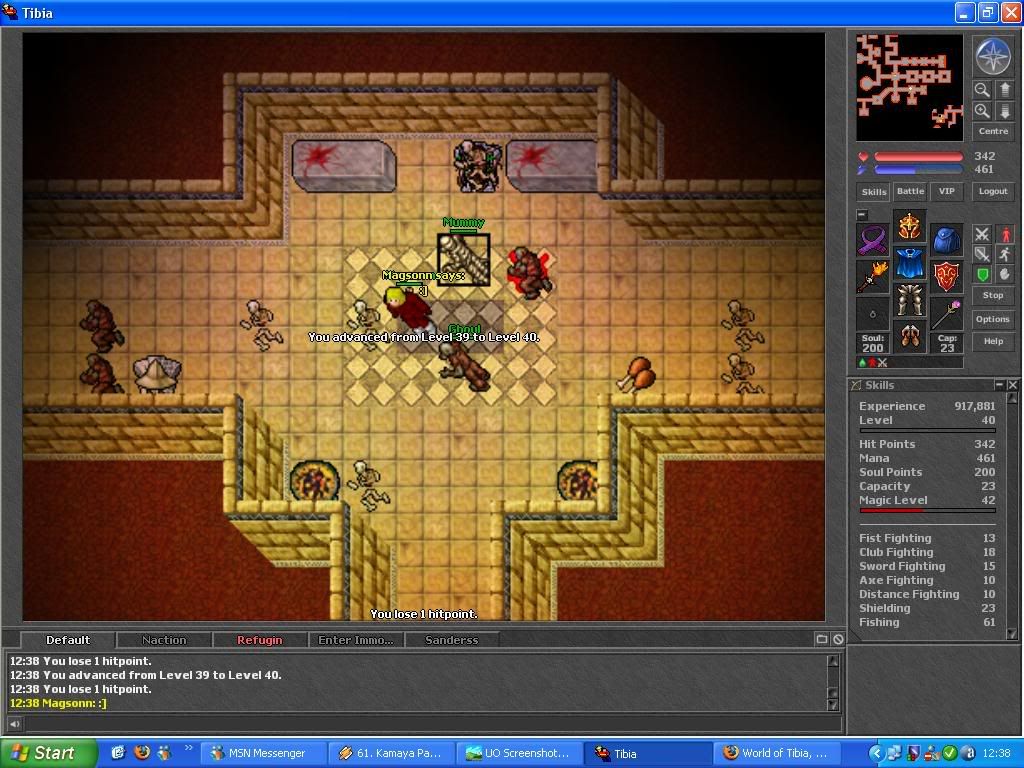Click the Magic Level progress bar
Image resolution: width=1024 pixels, height=768 pixels.
[927, 510]
